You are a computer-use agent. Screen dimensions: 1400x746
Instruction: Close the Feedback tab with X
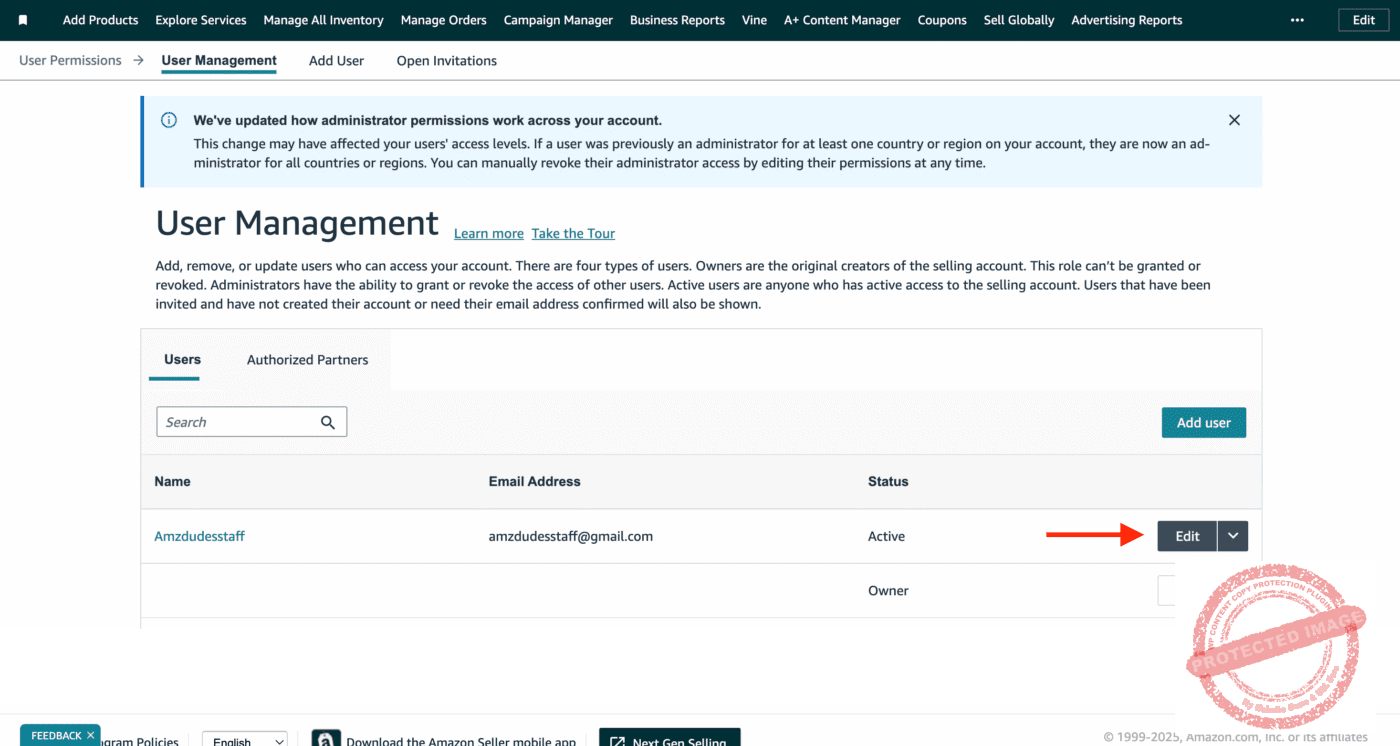pos(90,735)
